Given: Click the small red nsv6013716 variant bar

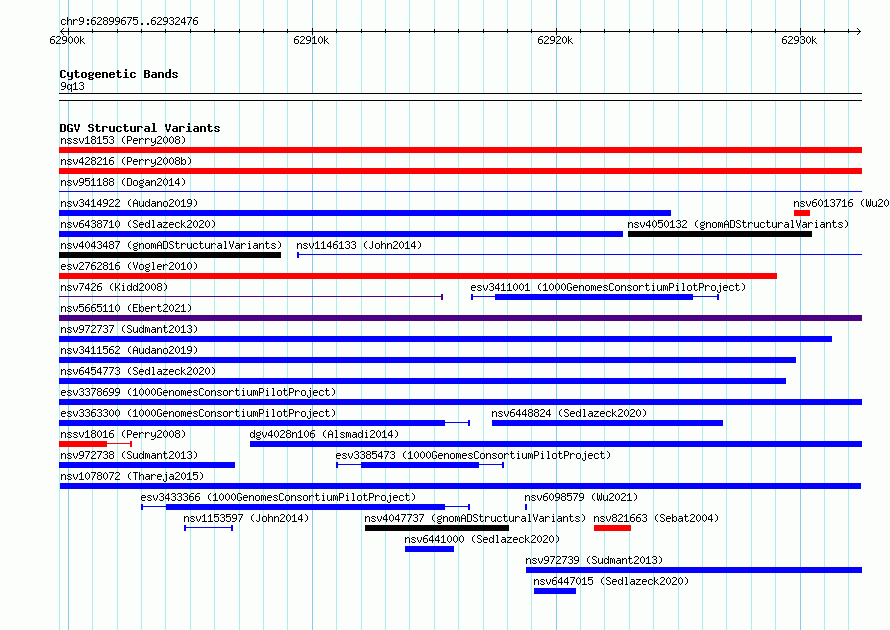Looking at the screenshot, I should [801, 213].
